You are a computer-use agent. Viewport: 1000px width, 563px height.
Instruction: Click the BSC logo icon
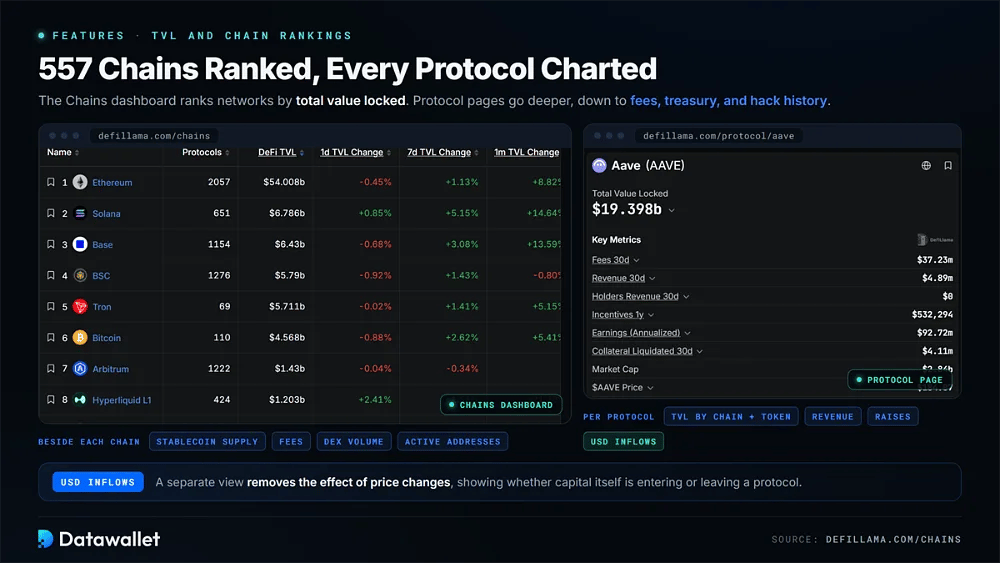[80, 275]
